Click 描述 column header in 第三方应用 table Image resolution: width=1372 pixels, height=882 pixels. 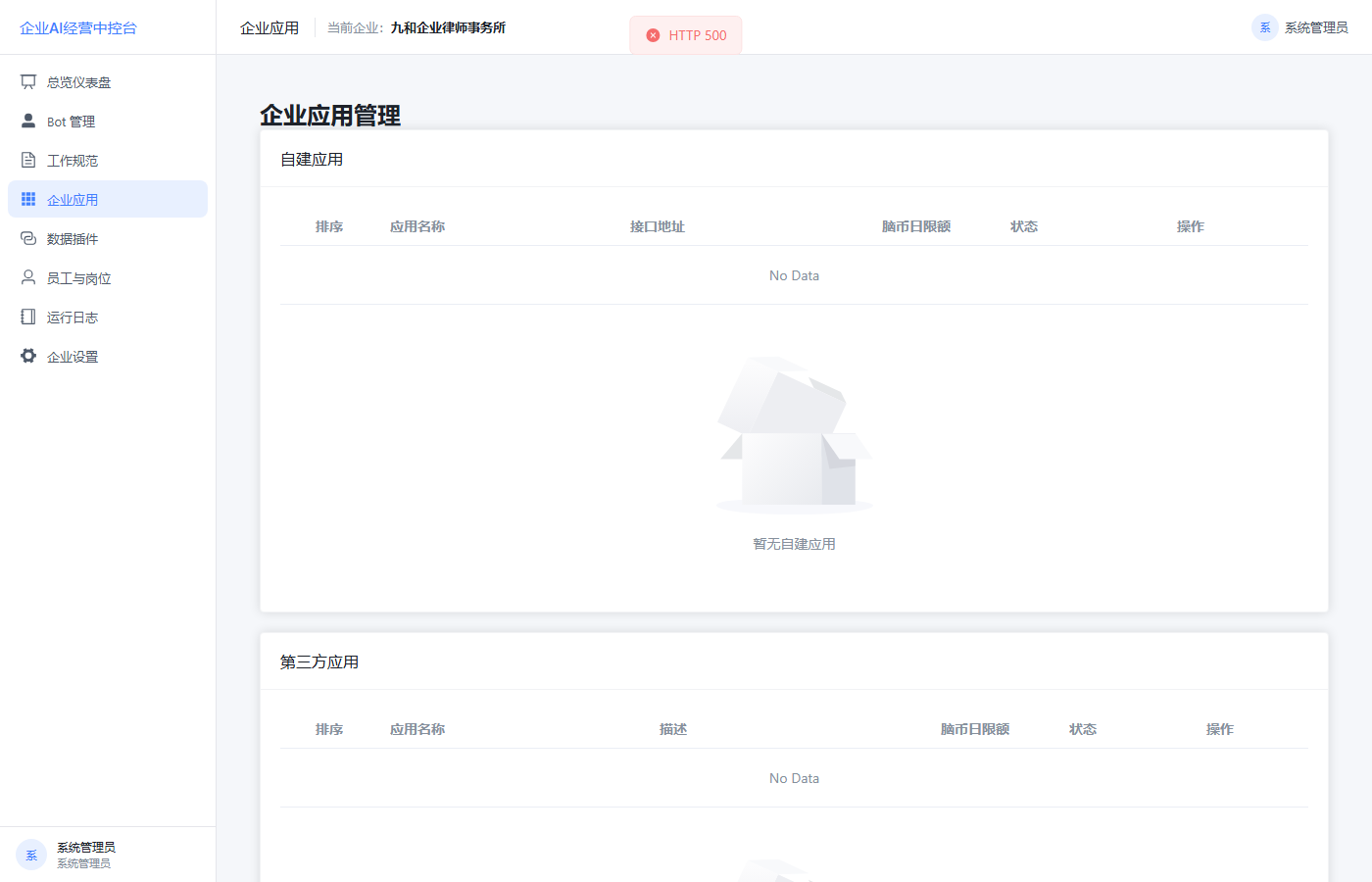point(673,729)
